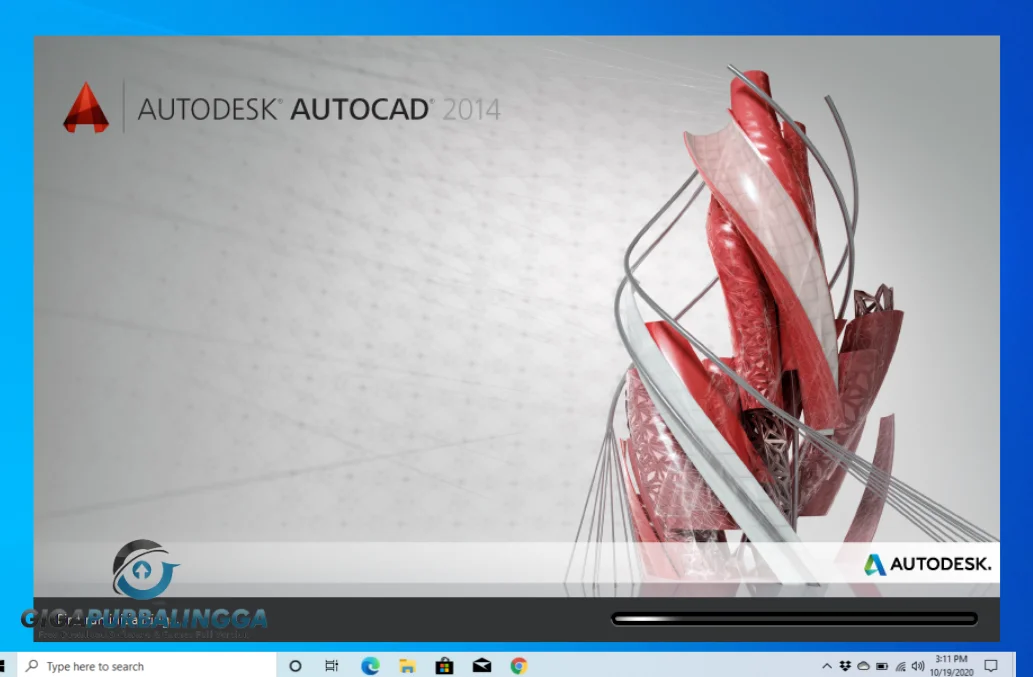Open Cortana circle icon in taskbar
The height and width of the screenshot is (677, 1033).
(295, 666)
